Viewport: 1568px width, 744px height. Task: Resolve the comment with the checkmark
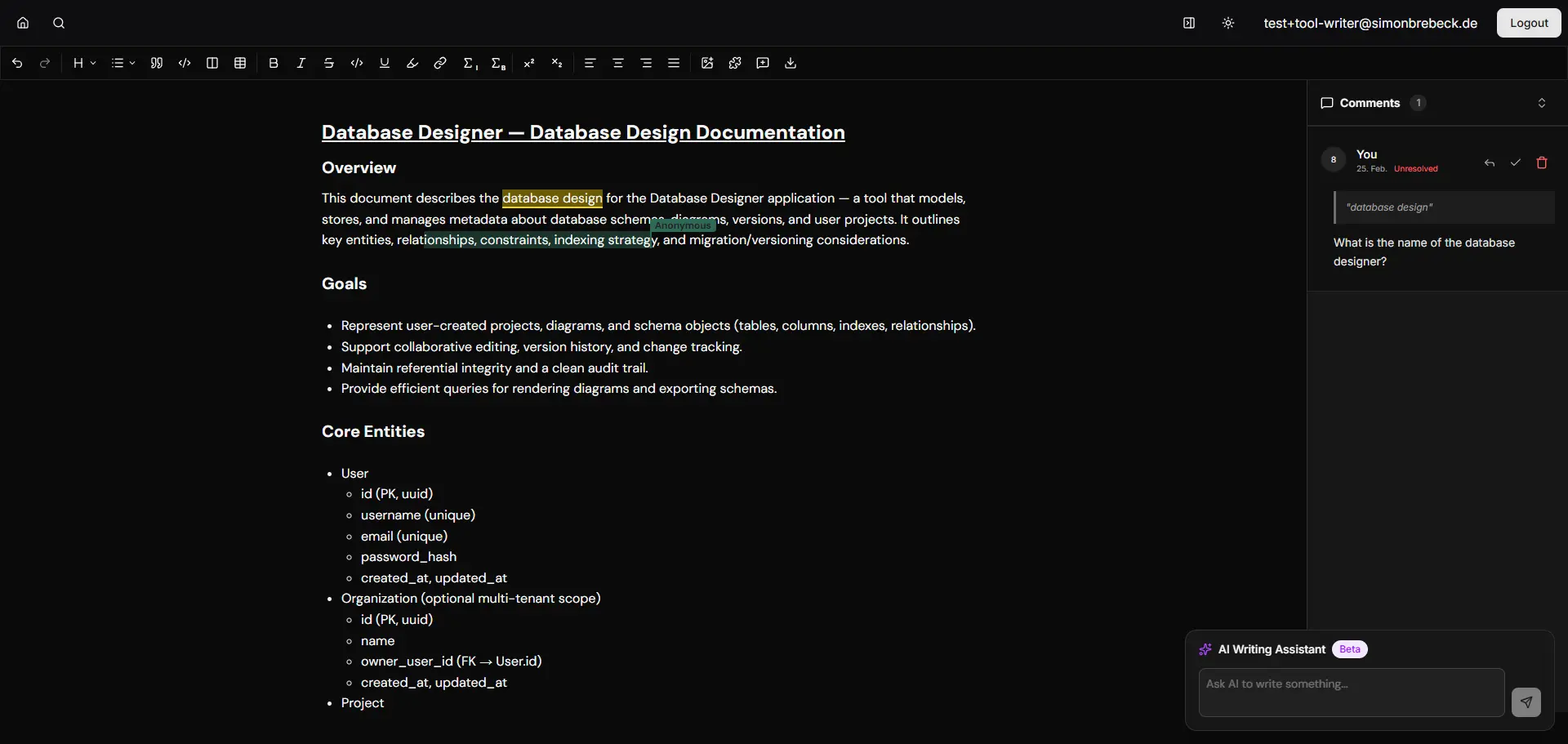click(x=1516, y=163)
